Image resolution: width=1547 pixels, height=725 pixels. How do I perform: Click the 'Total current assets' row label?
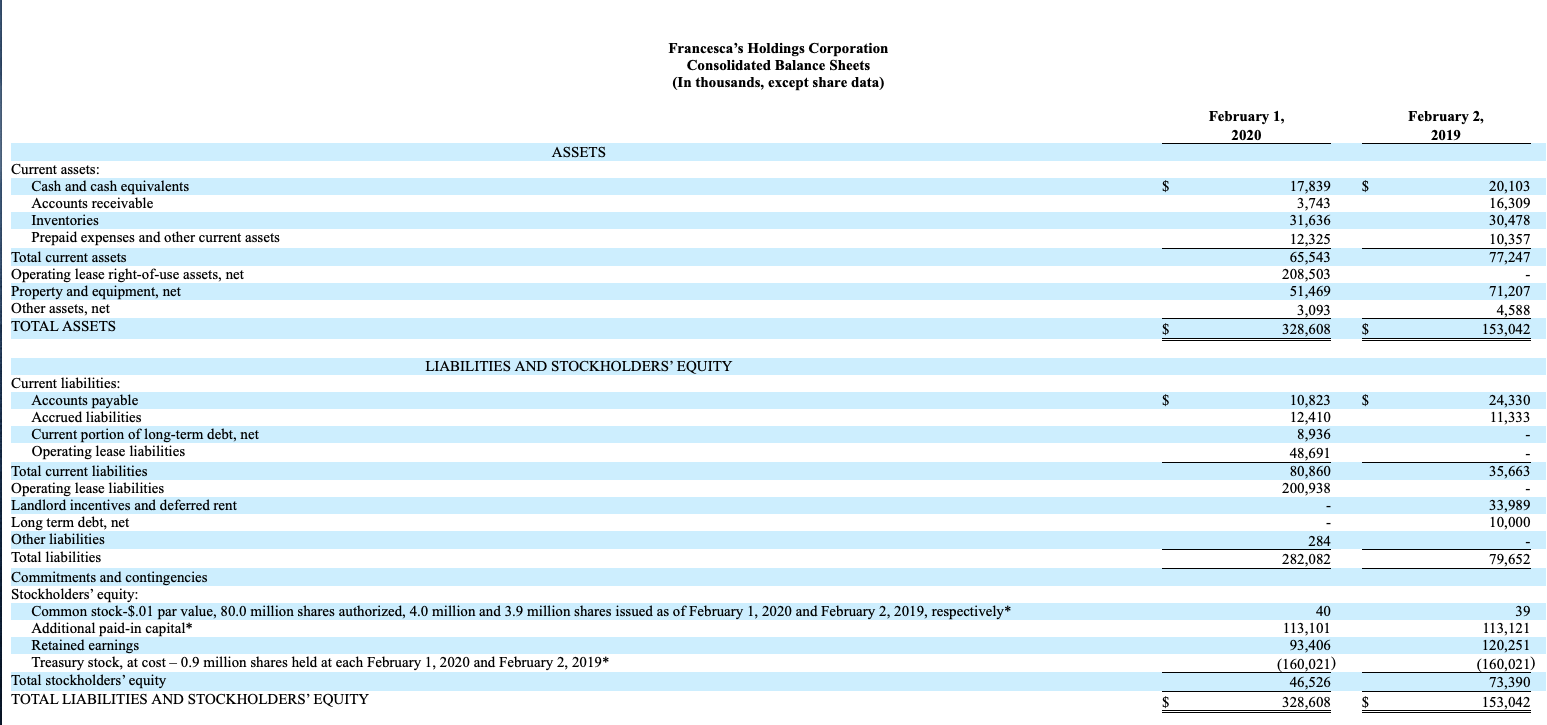click(69, 257)
